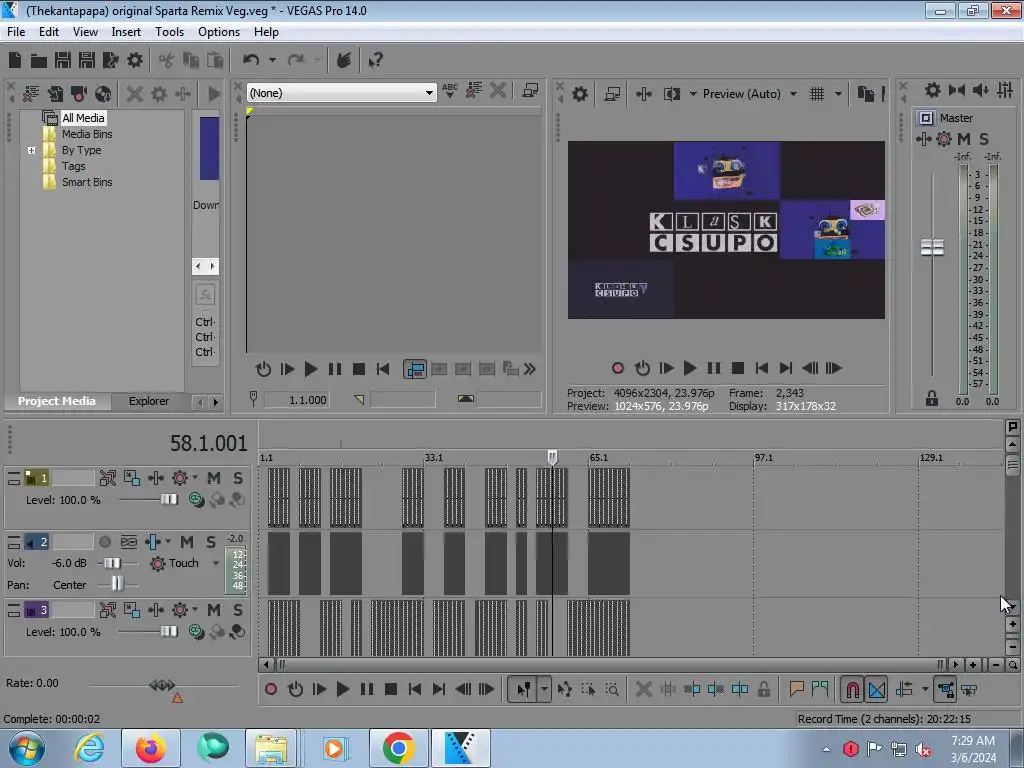The width and height of the screenshot is (1024, 768).
Task: Open the Insert menu
Action: click(126, 31)
